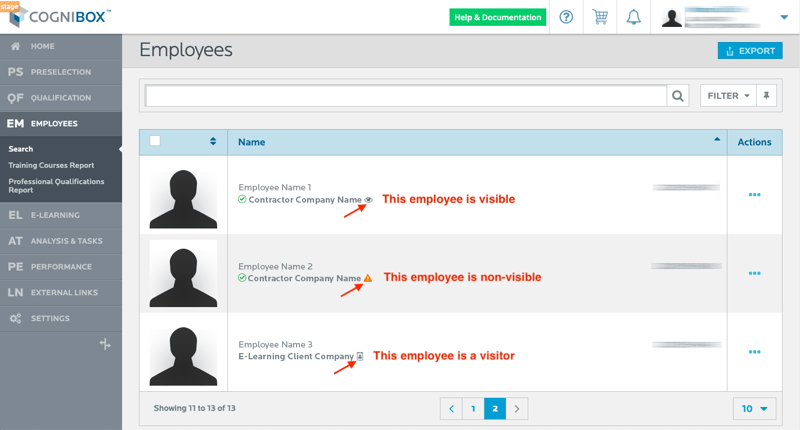Open External Links in sidebar
The image size is (800, 430).
point(61,293)
